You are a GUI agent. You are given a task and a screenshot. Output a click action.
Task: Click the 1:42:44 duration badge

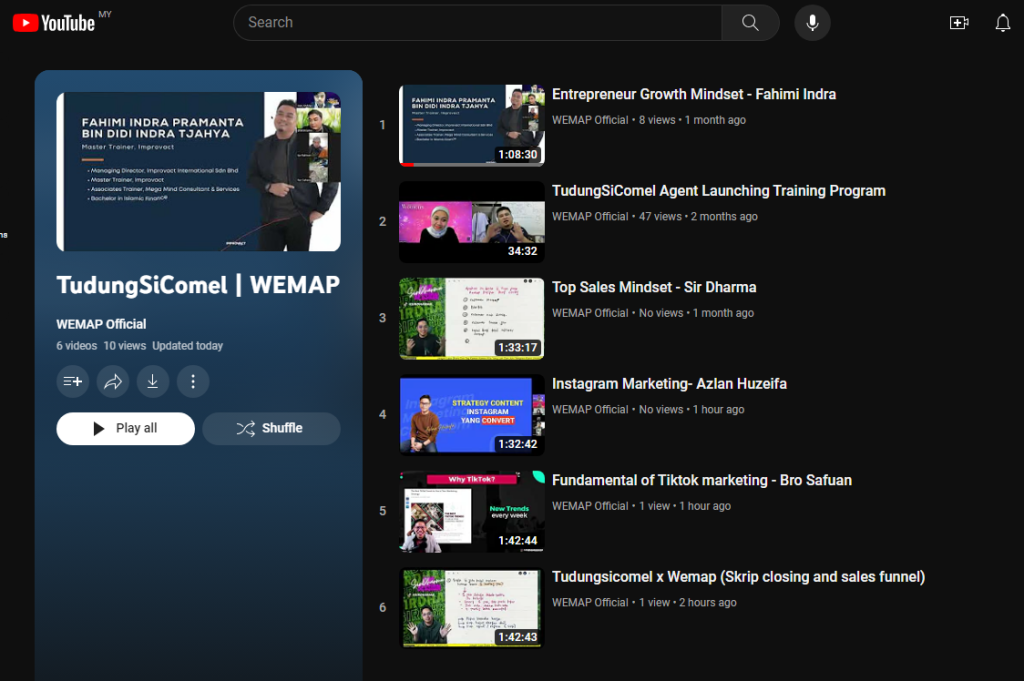coord(518,541)
